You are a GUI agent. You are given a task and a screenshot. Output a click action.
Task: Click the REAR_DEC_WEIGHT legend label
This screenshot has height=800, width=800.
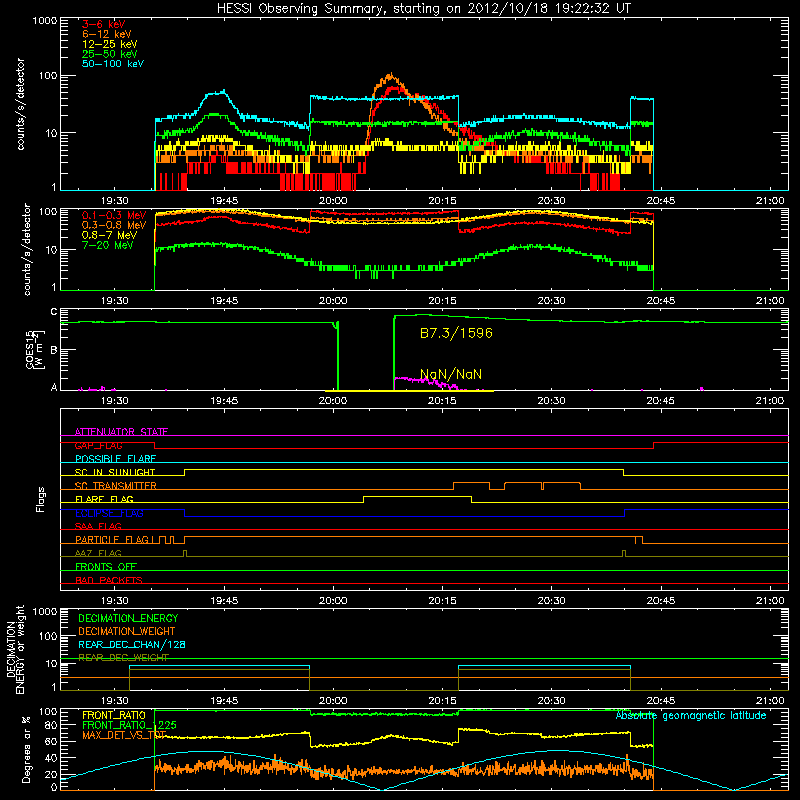tap(123, 658)
